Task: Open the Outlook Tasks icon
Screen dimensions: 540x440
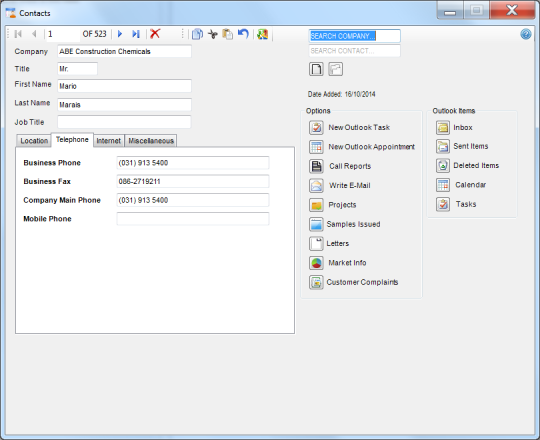Action: [x=443, y=204]
